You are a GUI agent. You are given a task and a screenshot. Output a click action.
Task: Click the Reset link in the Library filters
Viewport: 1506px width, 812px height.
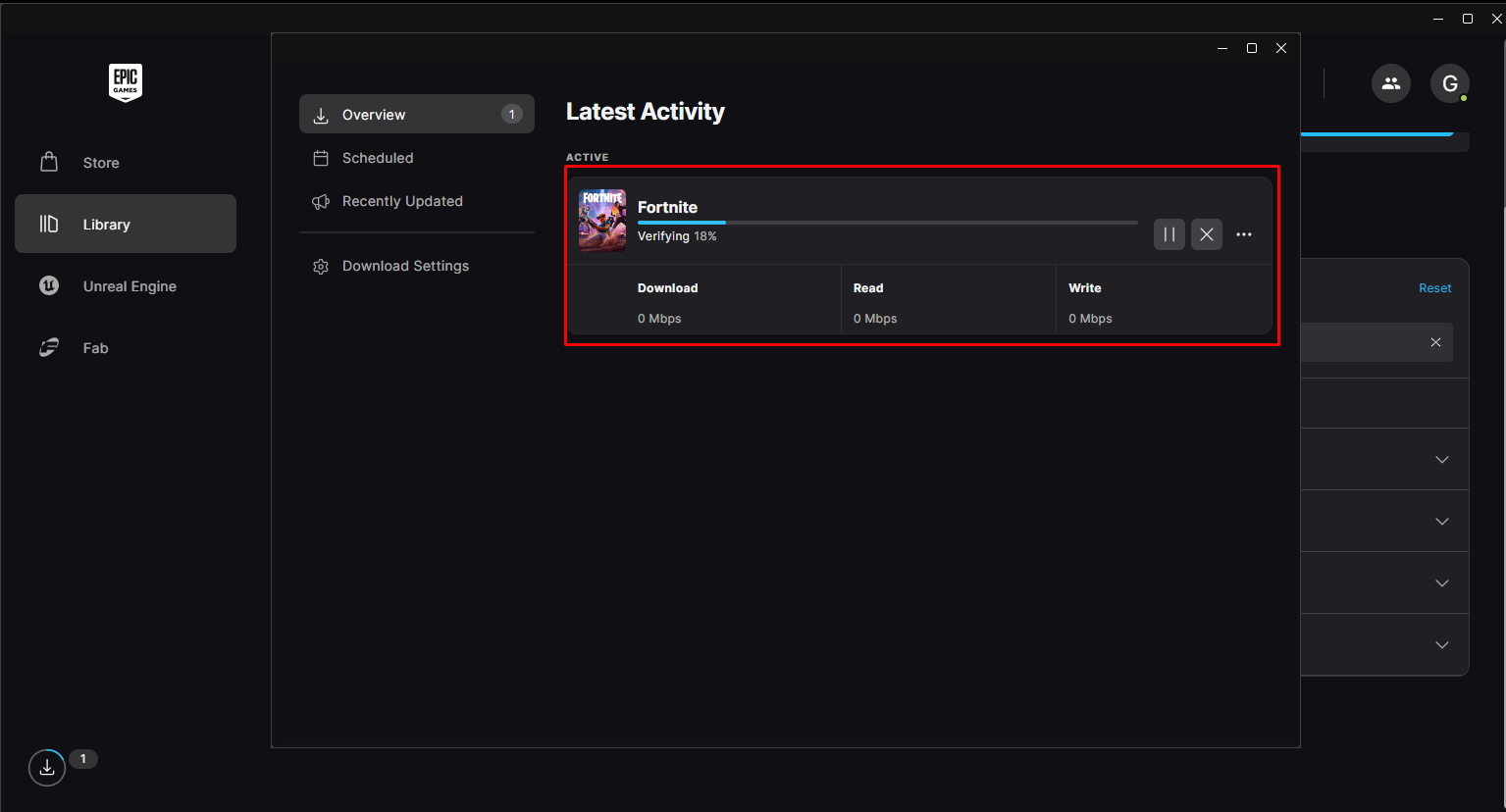click(1434, 288)
